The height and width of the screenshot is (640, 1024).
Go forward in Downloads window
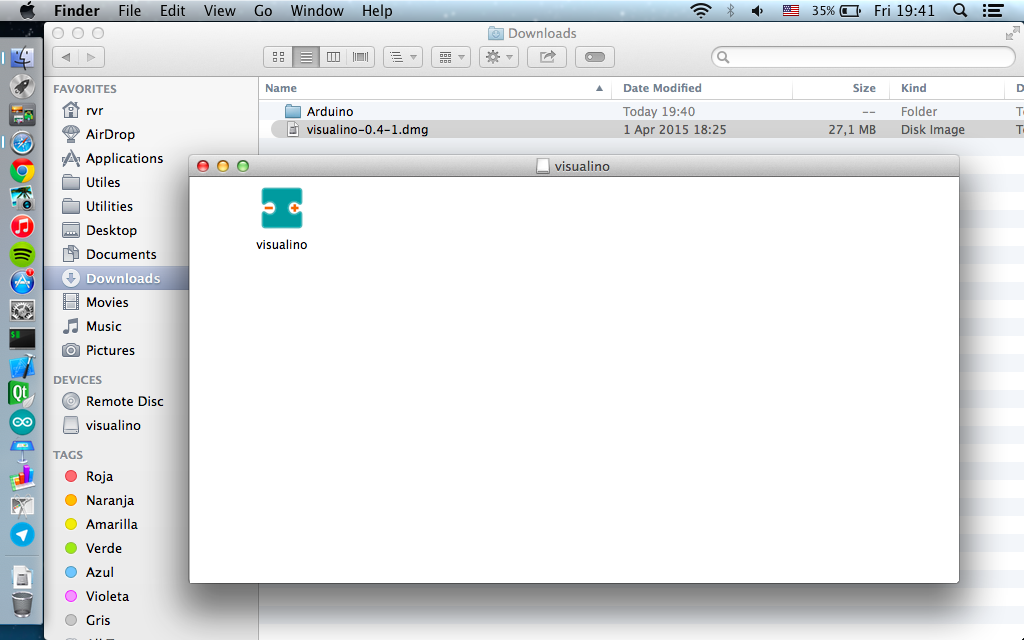coord(91,57)
